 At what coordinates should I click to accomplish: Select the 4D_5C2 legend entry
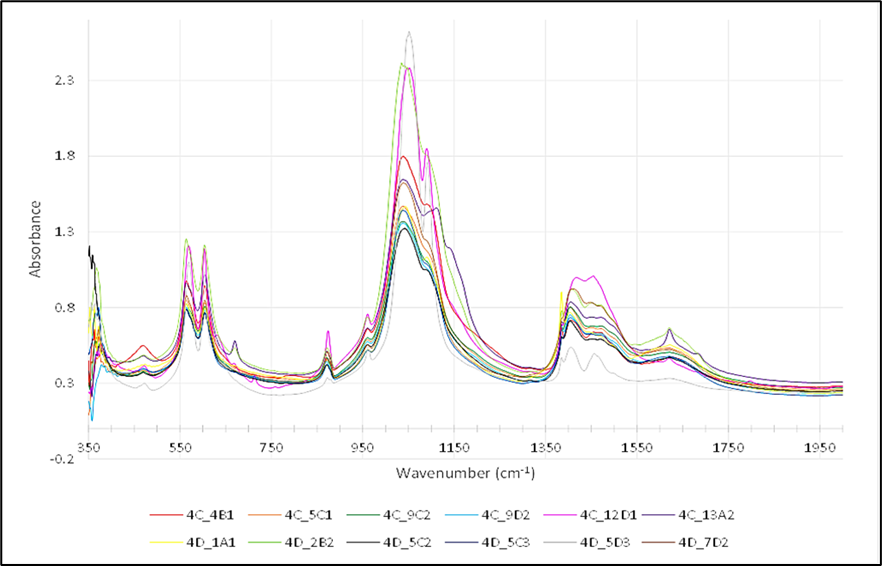(x=407, y=542)
